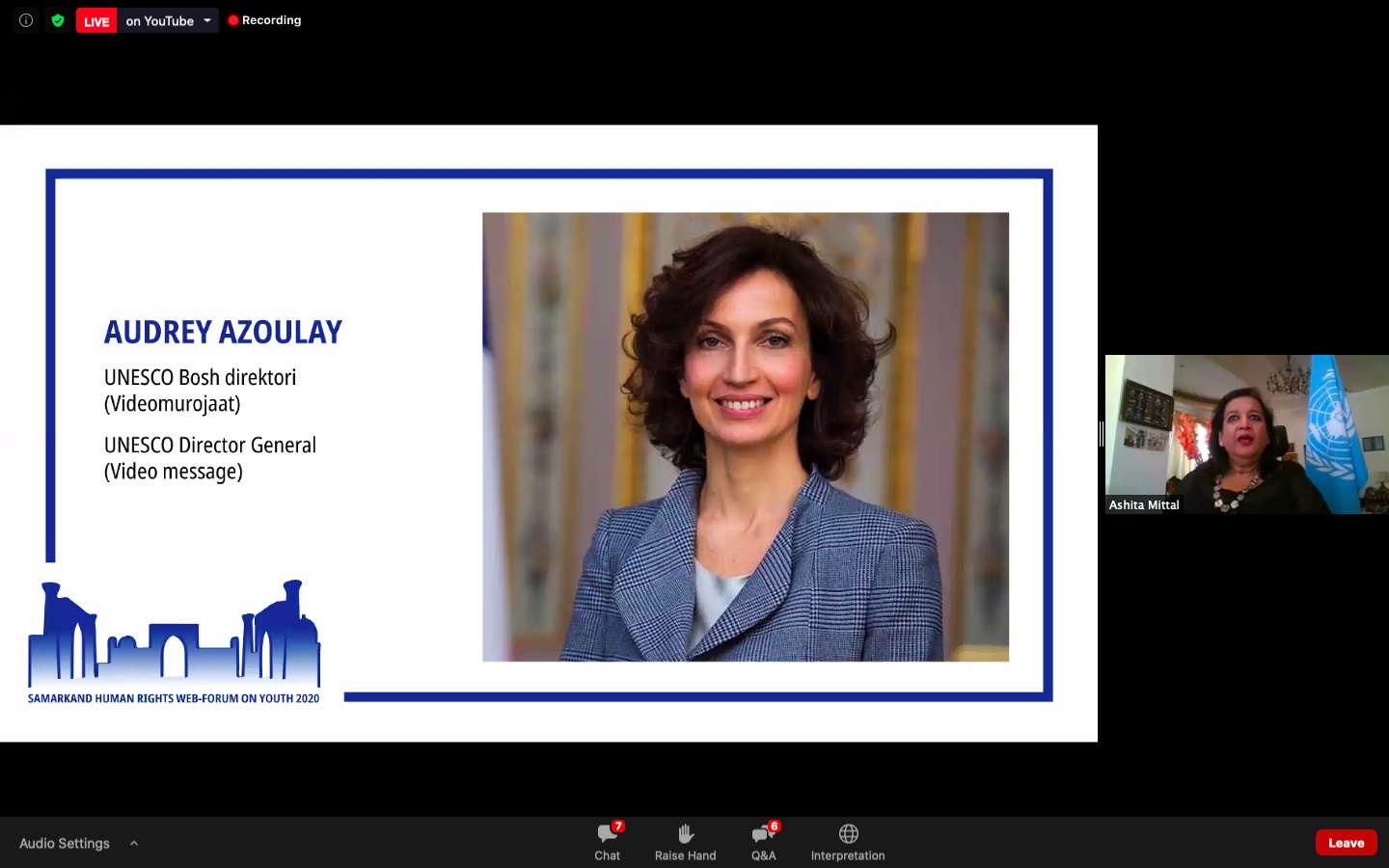Open the meeting information icon

(26, 20)
